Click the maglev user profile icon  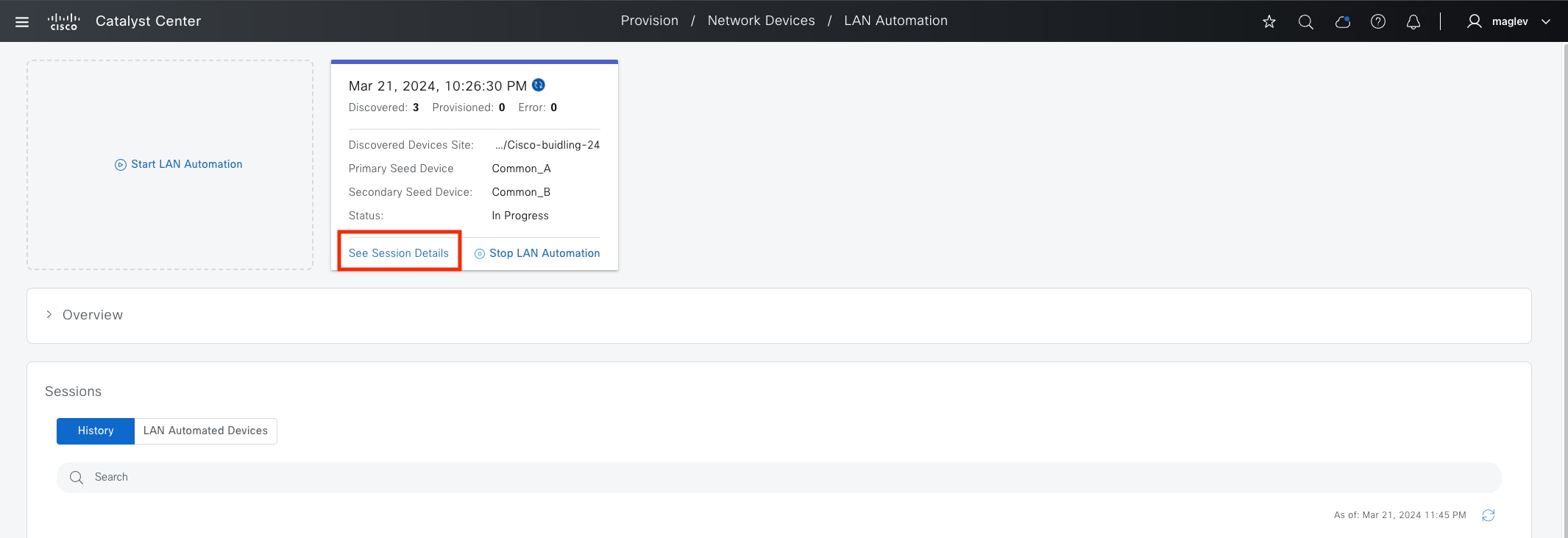point(1474,21)
